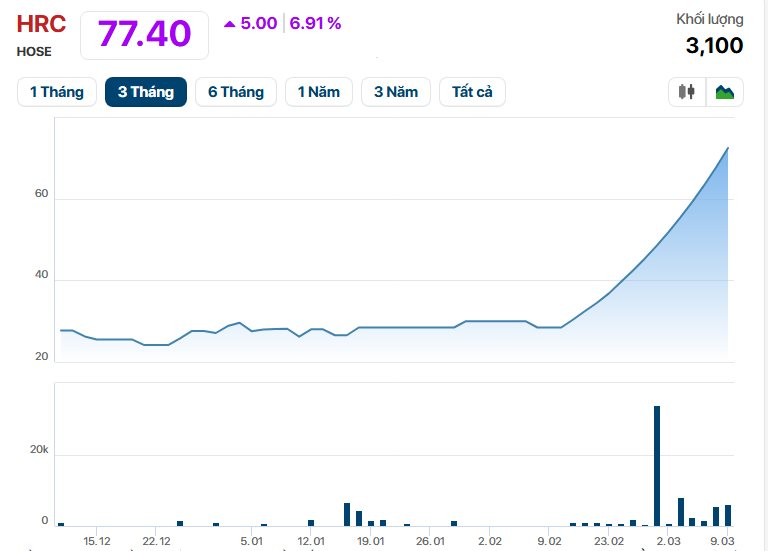
Task: Click the 6.91 % percent change
Action: 316,23
